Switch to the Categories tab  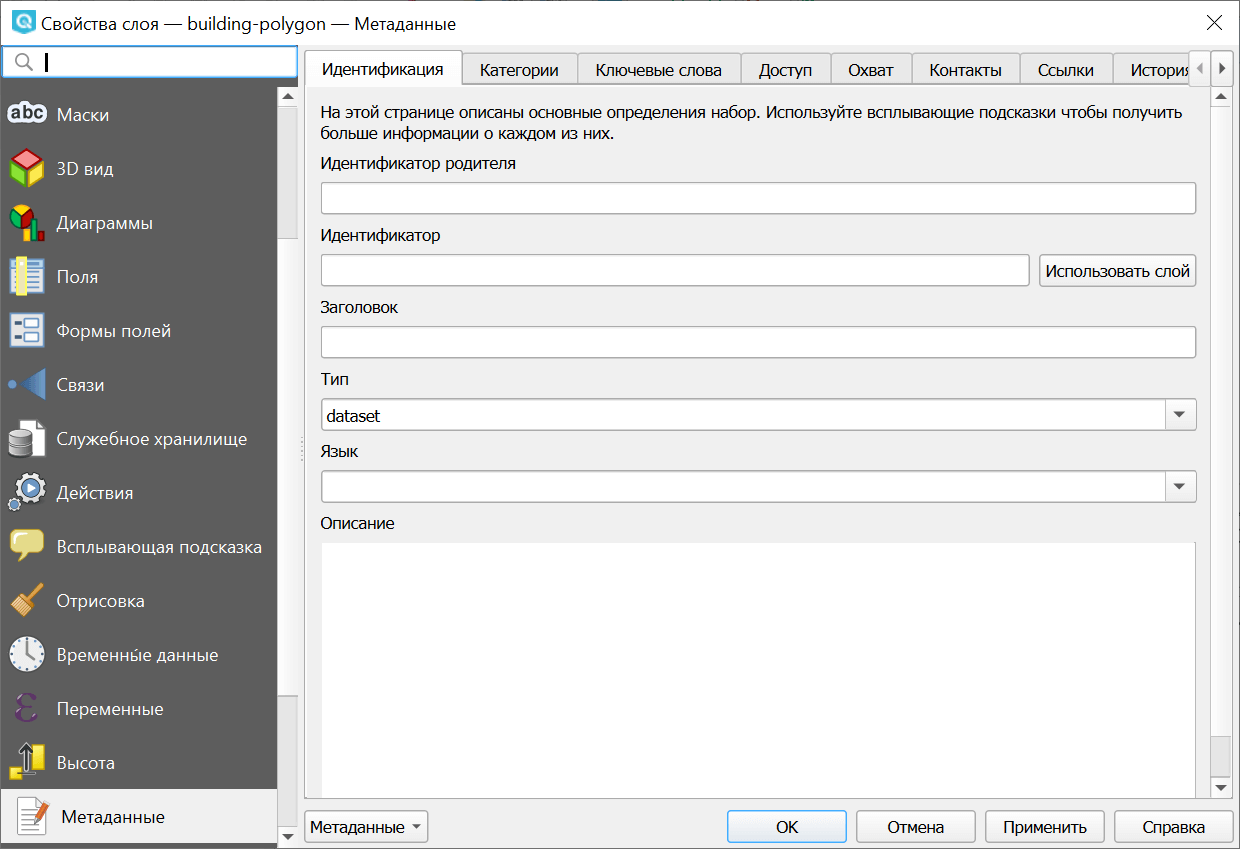519,70
